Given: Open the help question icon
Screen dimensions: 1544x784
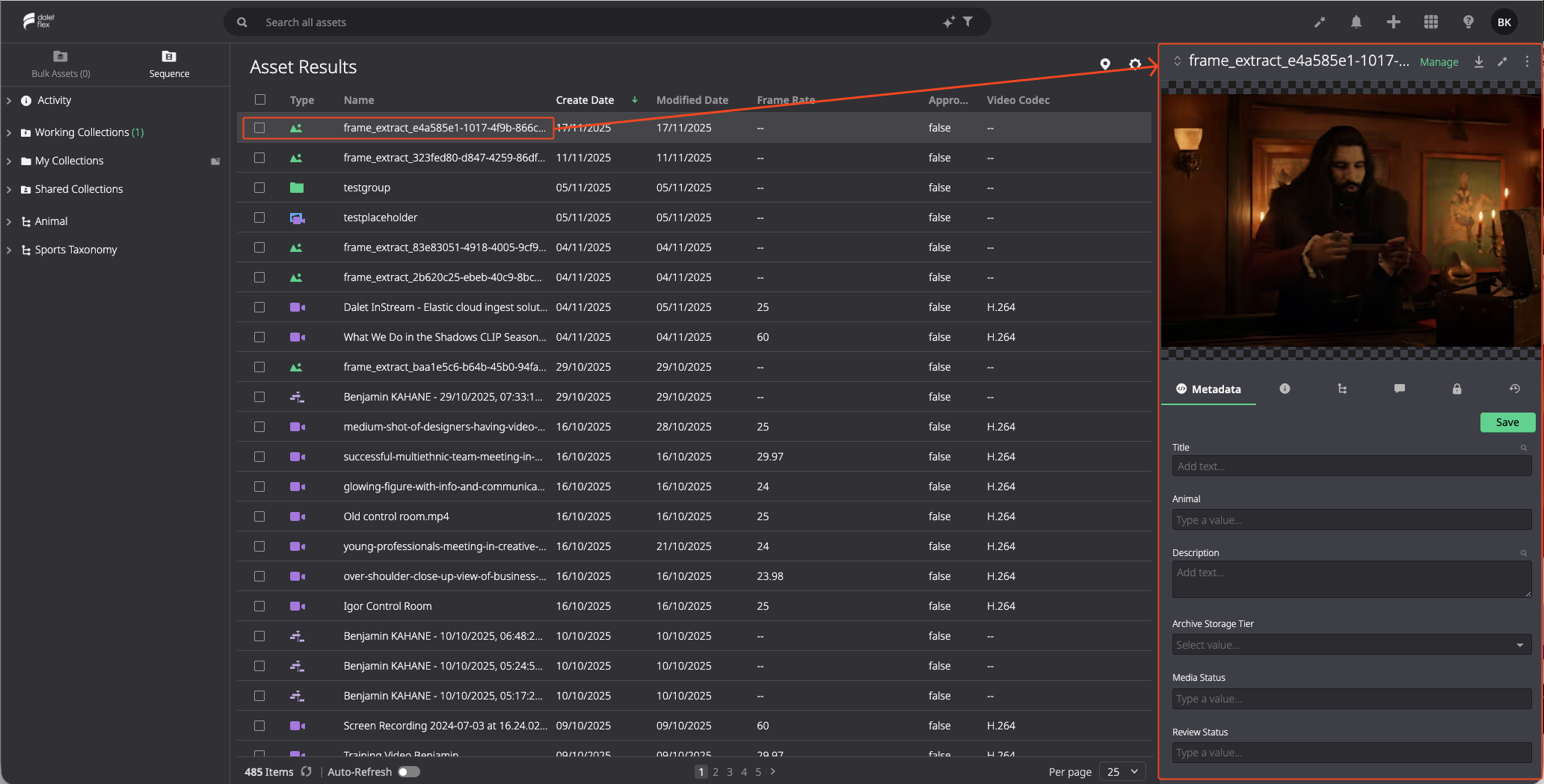Looking at the screenshot, I should (1468, 22).
